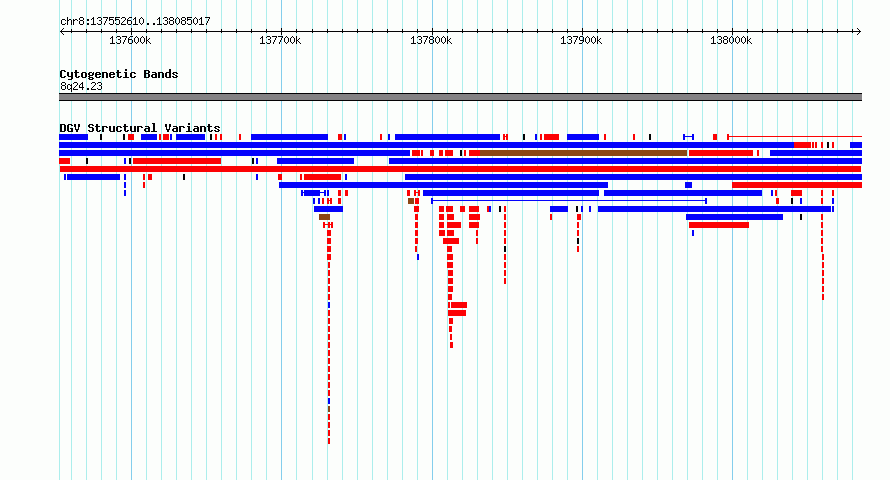The height and width of the screenshot is (480, 890).
Task: Select the thin blue line variant with end caps
Action: (569, 201)
